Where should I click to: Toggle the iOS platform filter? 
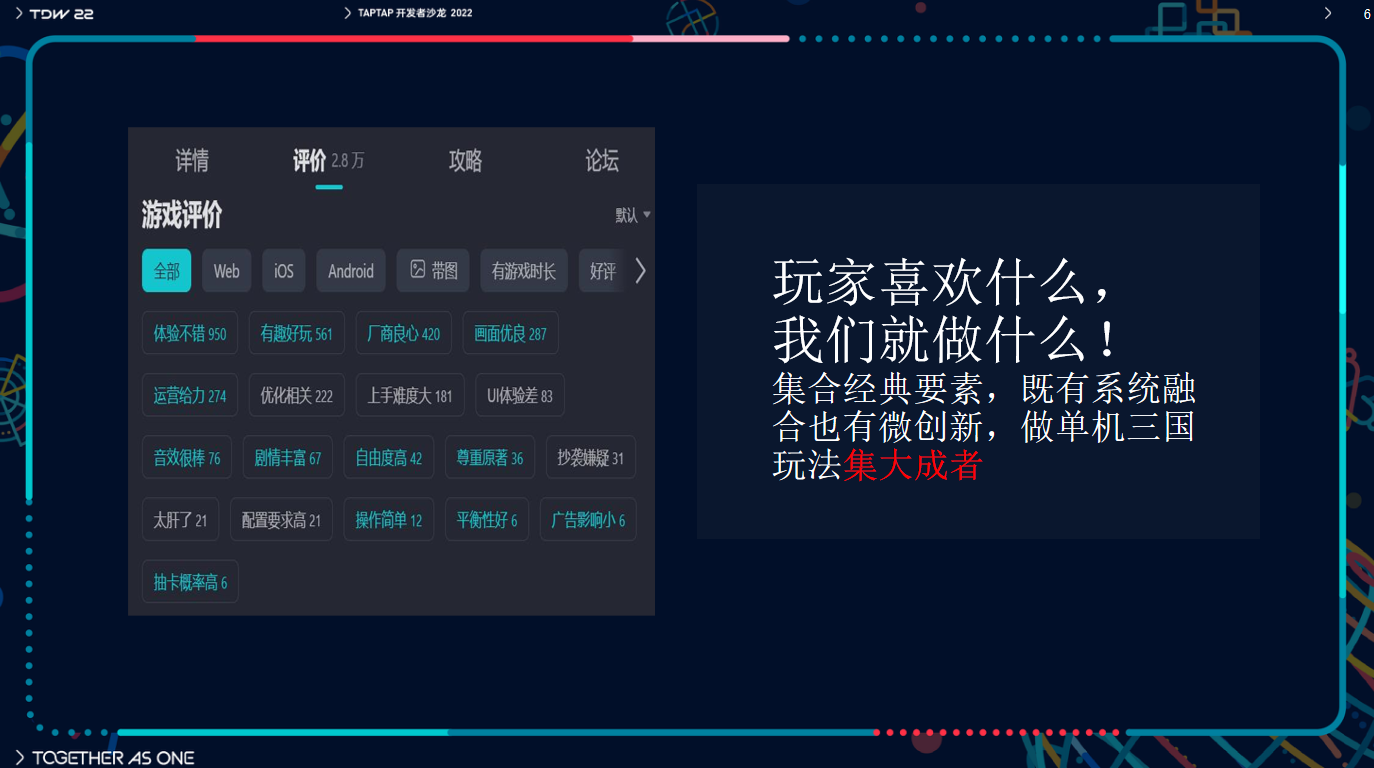pos(284,271)
